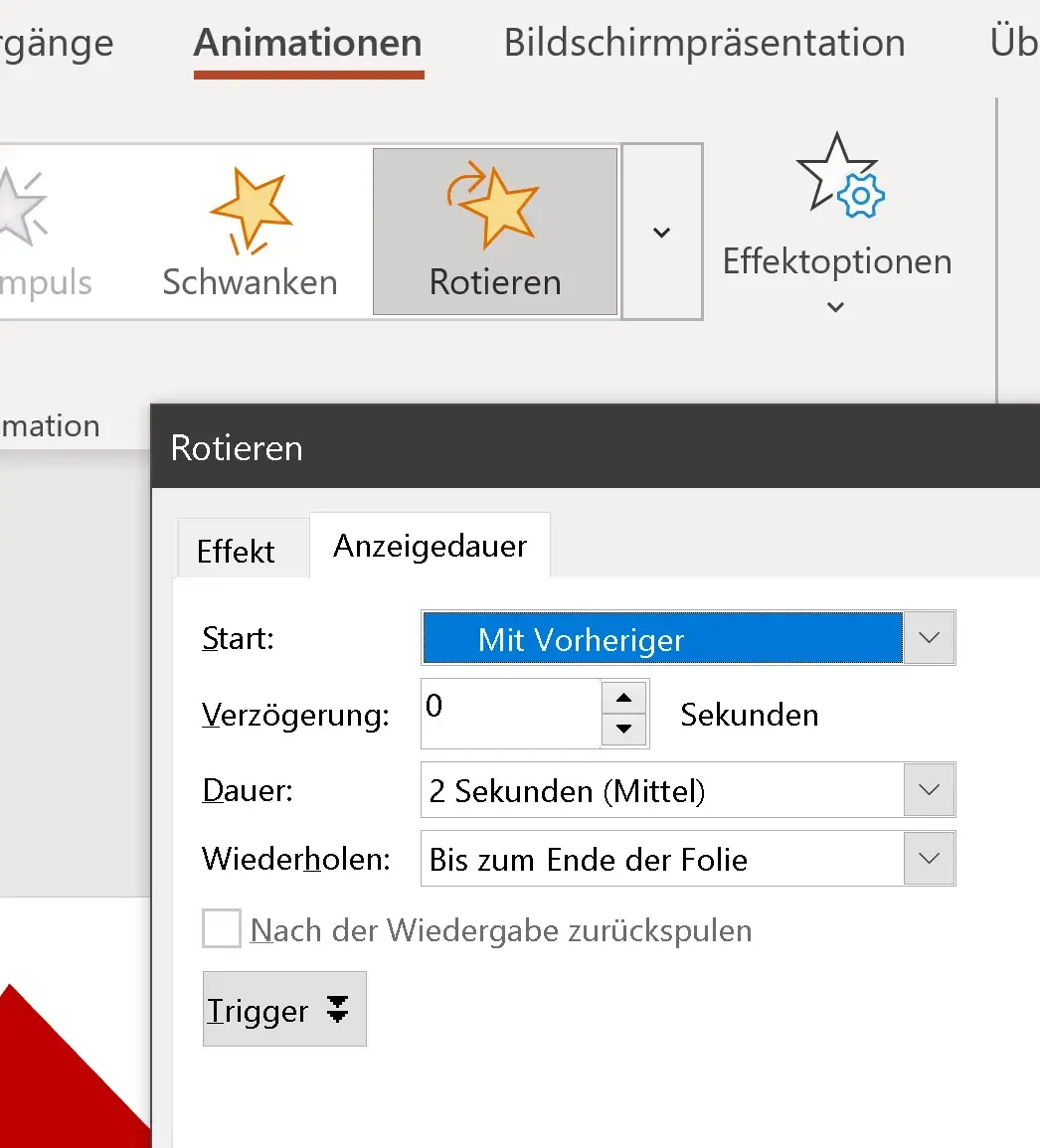Viewport: 1040px width, 1148px height.
Task: Increase Verzögerung with the up spinner
Action: [x=623, y=699]
